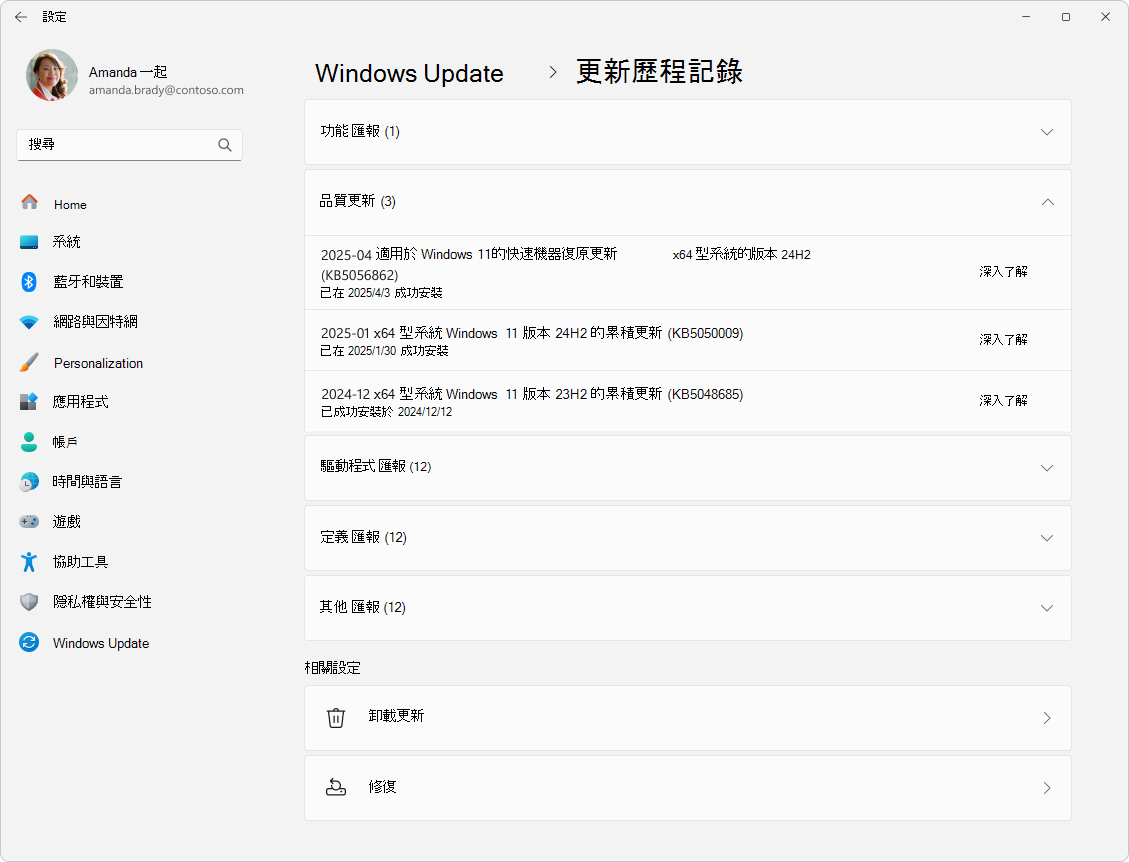This screenshot has width=1129, height=862.
Task: Click the search magnifier icon
Action: coord(225,145)
